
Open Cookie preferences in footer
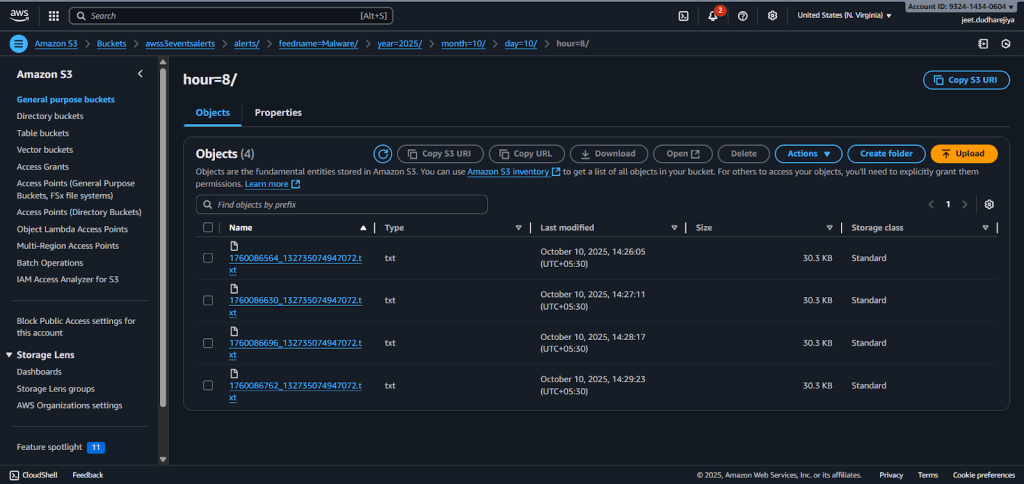pyautogui.click(x=984, y=475)
